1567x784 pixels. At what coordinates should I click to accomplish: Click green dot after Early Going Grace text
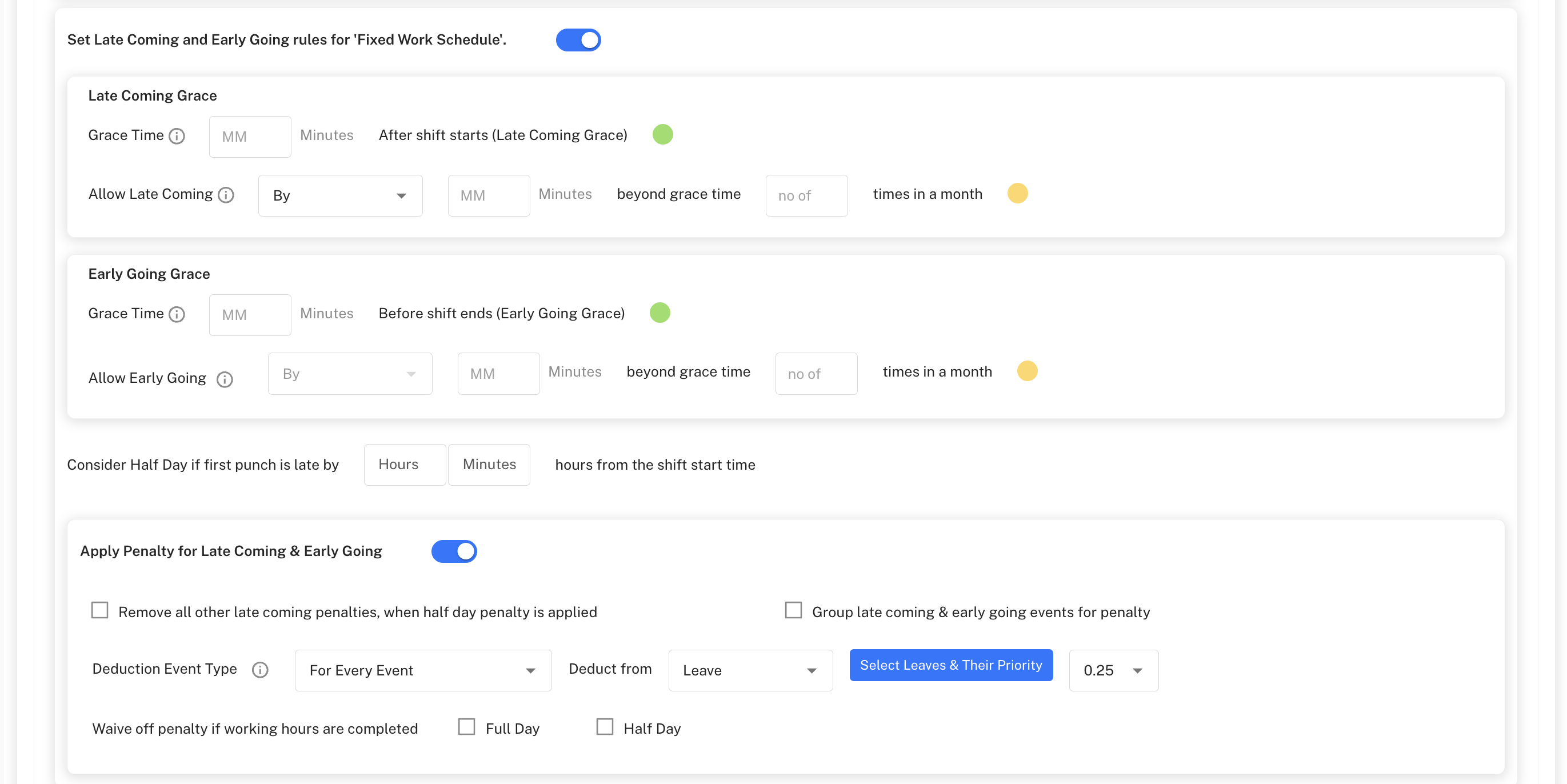click(x=659, y=313)
